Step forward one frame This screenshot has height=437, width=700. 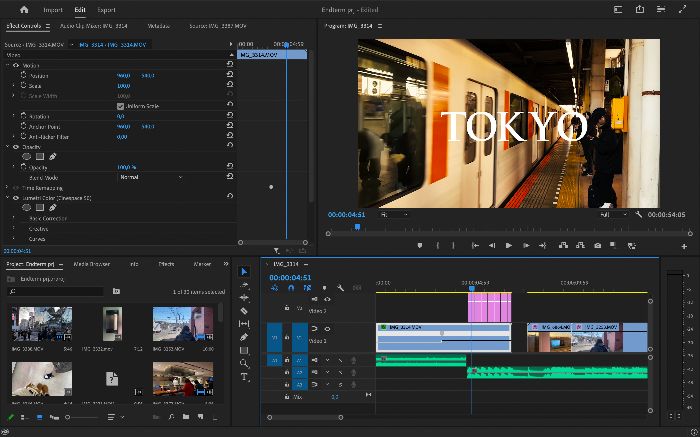point(526,246)
